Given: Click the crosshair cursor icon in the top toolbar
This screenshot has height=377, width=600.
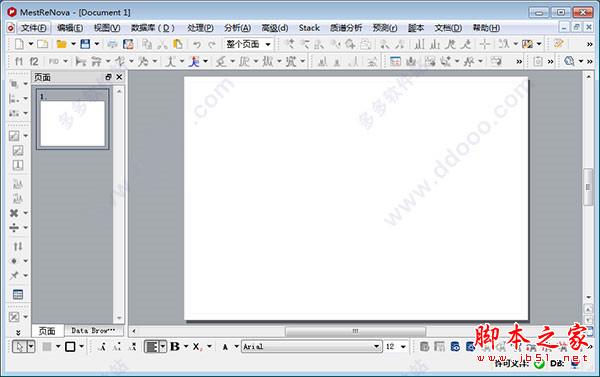Looking at the screenshot, I should (x=485, y=44).
